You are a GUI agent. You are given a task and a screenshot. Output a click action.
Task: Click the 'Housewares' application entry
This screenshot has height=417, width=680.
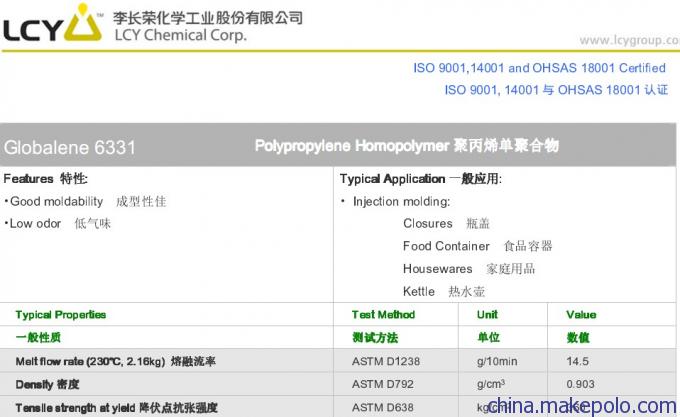coord(469,269)
